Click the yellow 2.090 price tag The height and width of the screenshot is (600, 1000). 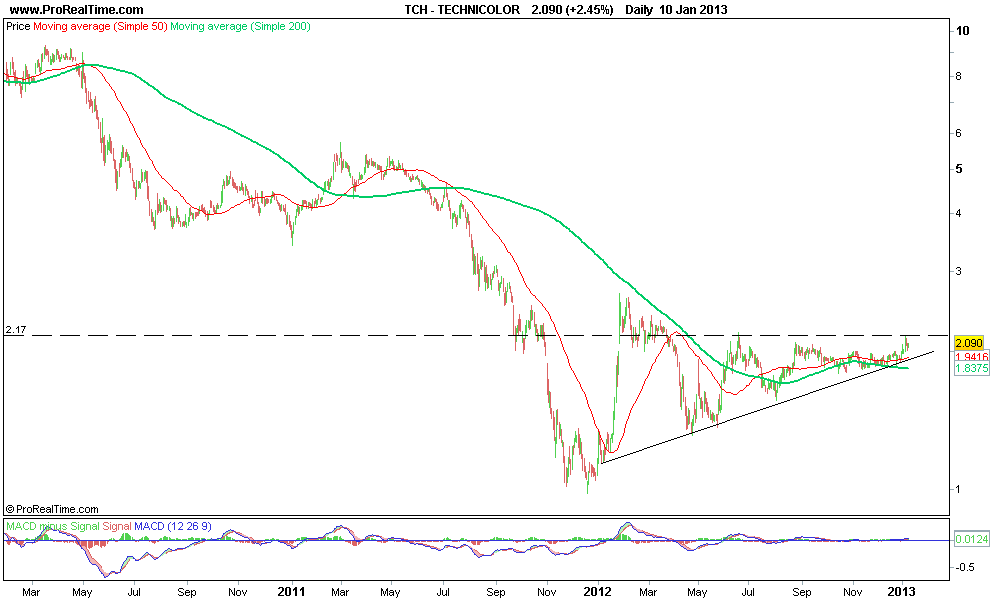point(969,344)
